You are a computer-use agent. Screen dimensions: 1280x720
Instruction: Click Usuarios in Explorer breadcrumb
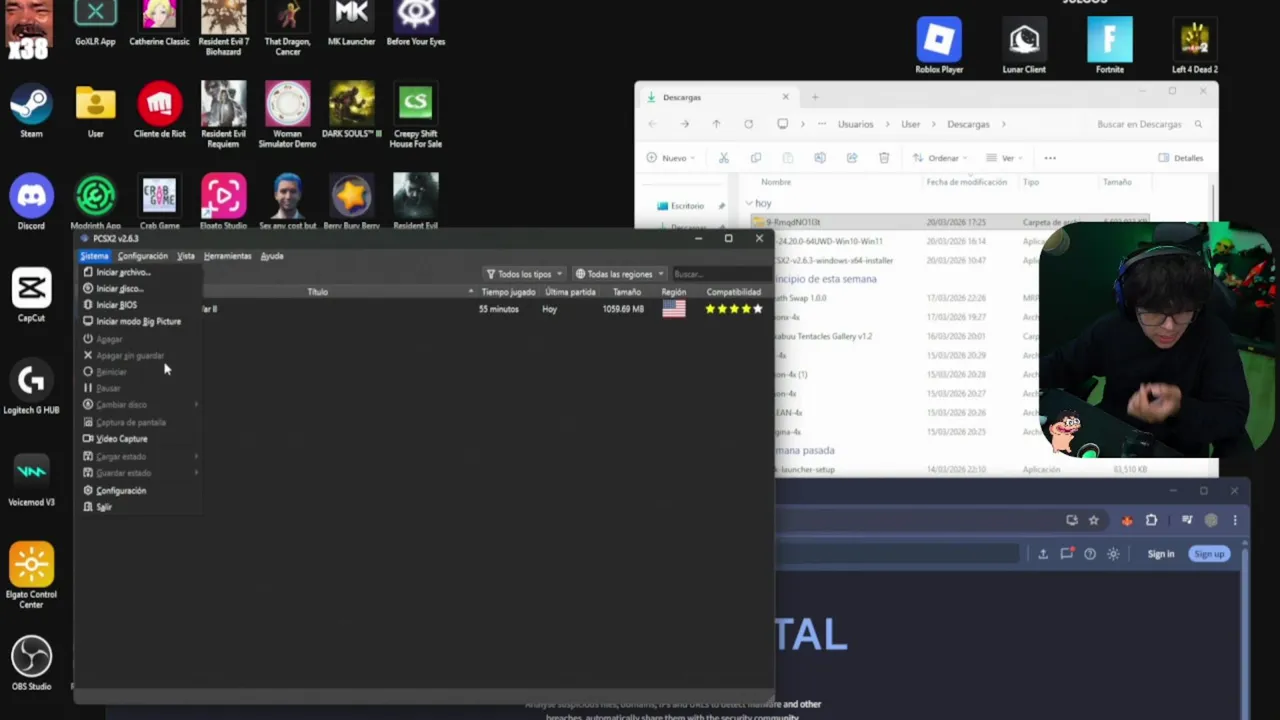(x=855, y=124)
